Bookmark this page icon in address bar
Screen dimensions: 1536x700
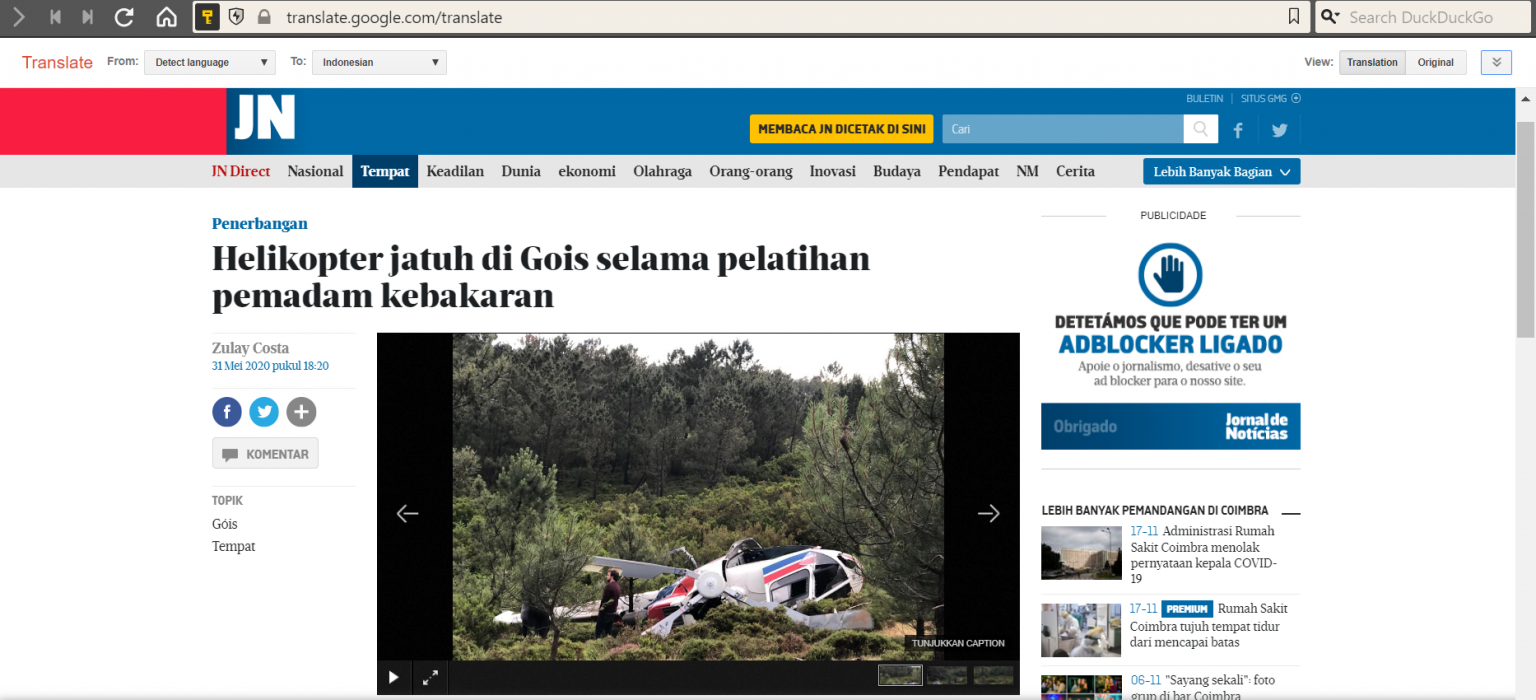click(x=1294, y=17)
